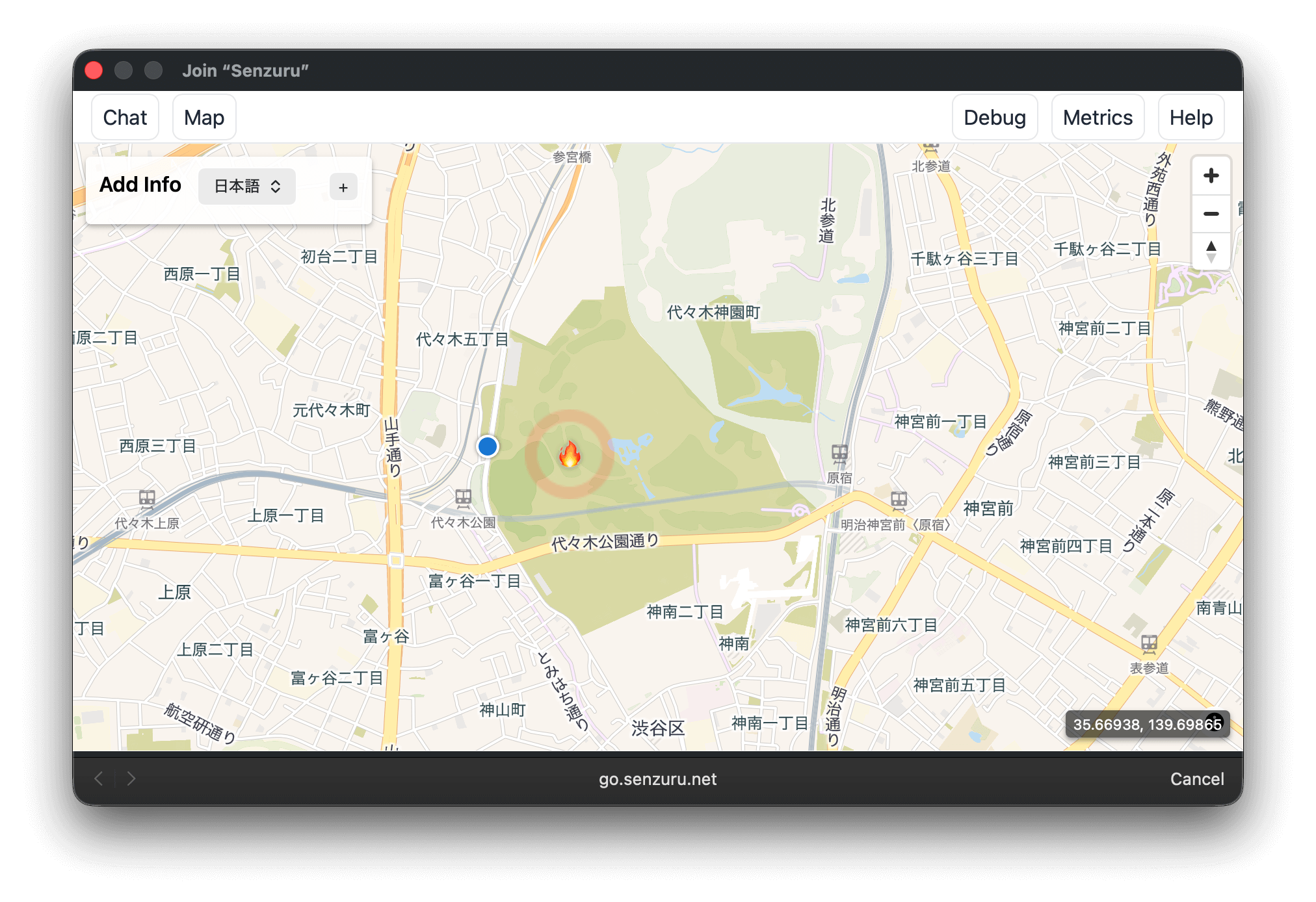Image resolution: width=1316 pixels, height=902 pixels.
Task: Click the fire marker on the map
Action: tap(570, 454)
